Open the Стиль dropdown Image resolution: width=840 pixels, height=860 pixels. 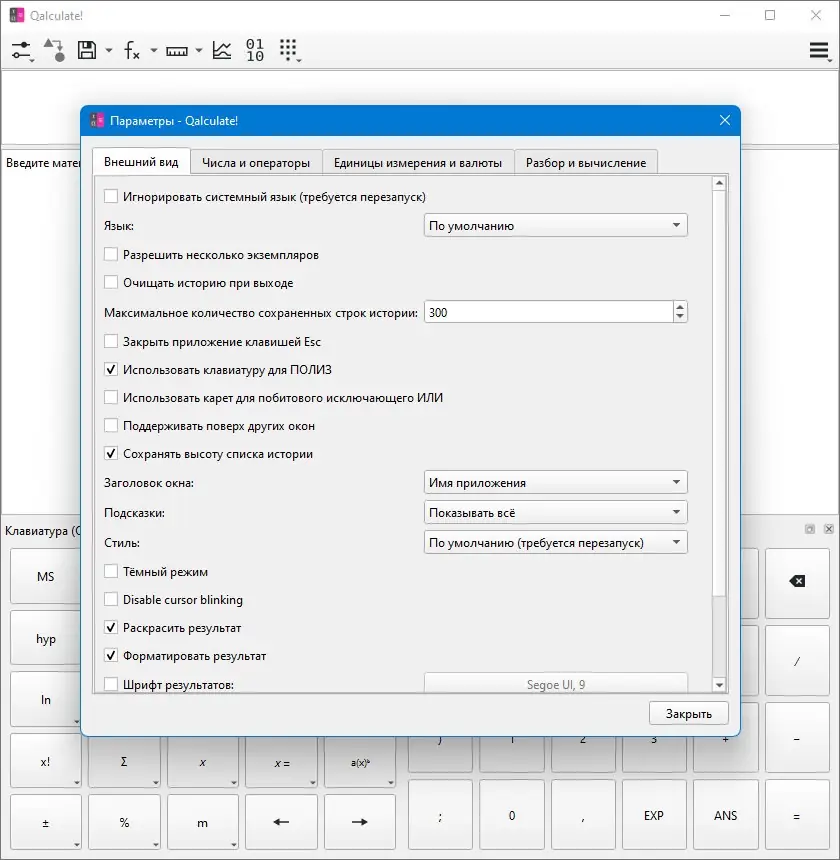555,542
